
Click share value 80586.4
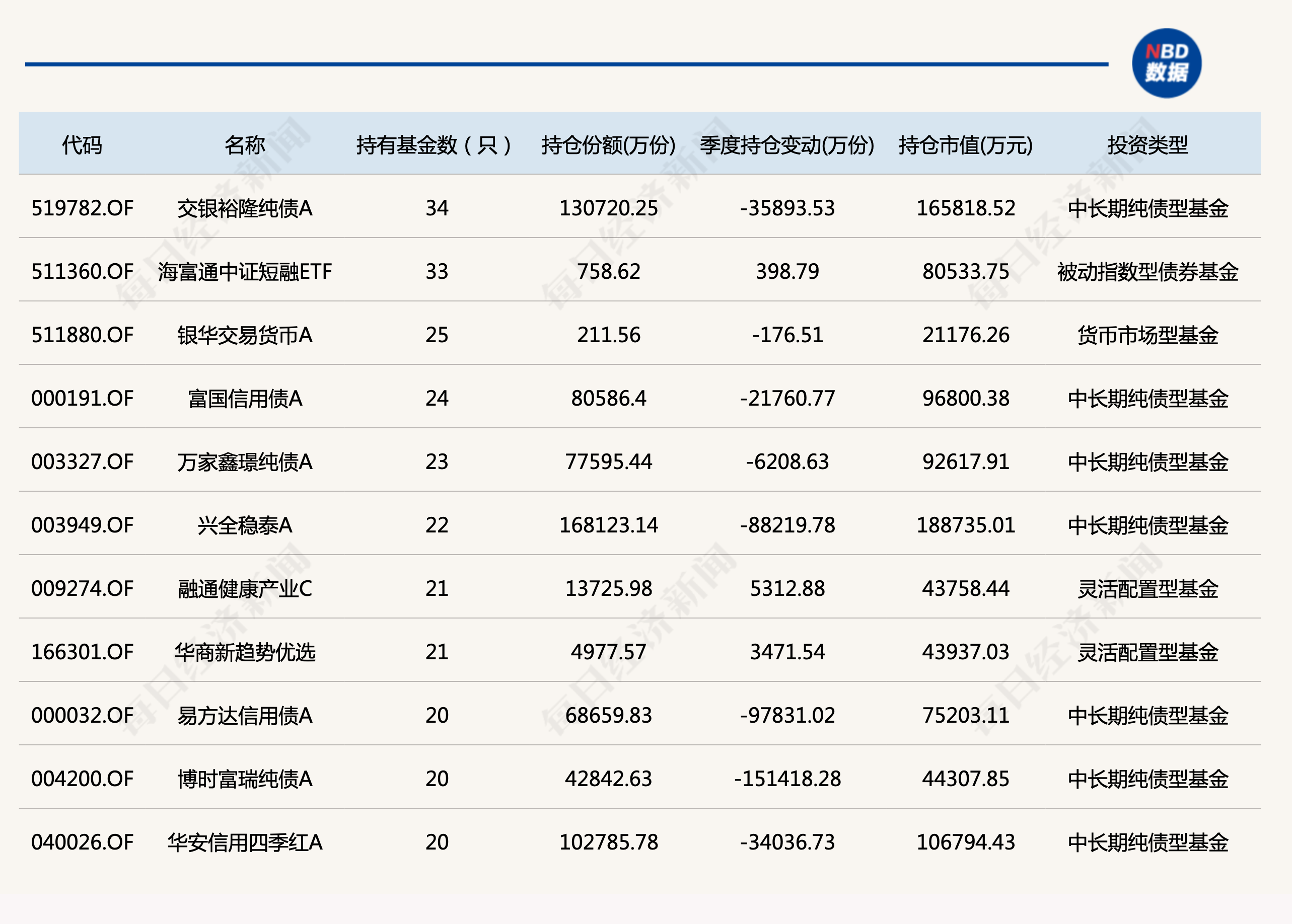tap(608, 398)
